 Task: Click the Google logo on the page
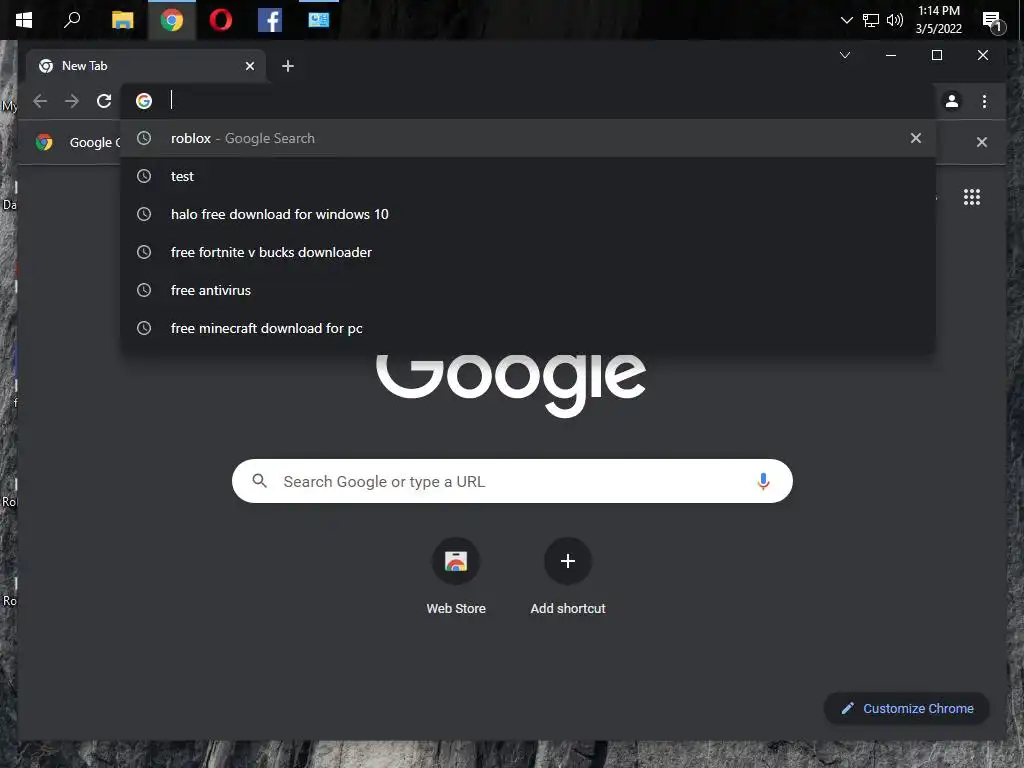(x=511, y=385)
